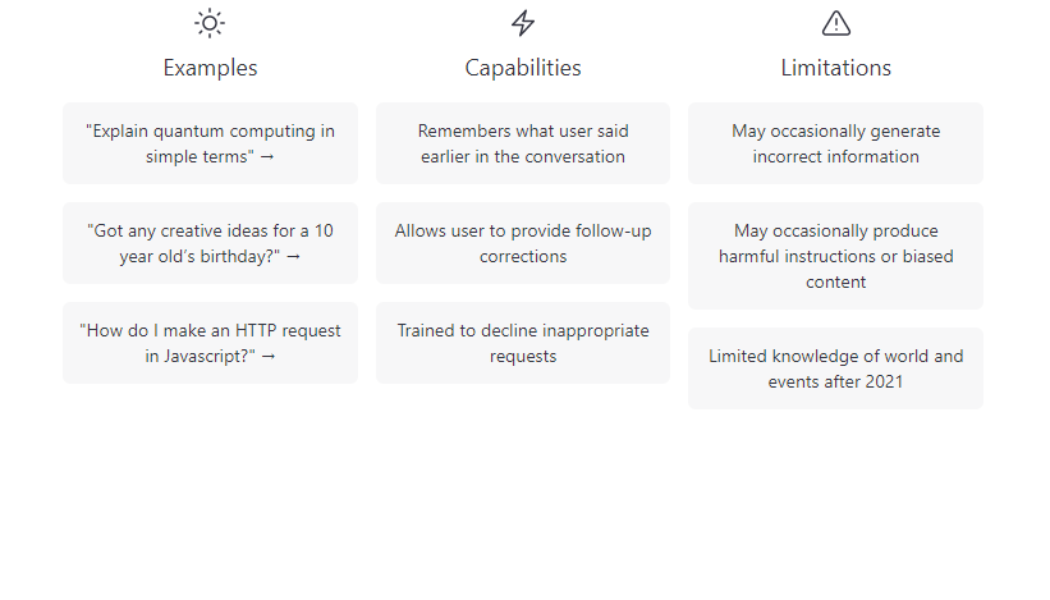Click the sun icon above Examples
The width and height of the screenshot is (1050, 600).
point(210,22)
